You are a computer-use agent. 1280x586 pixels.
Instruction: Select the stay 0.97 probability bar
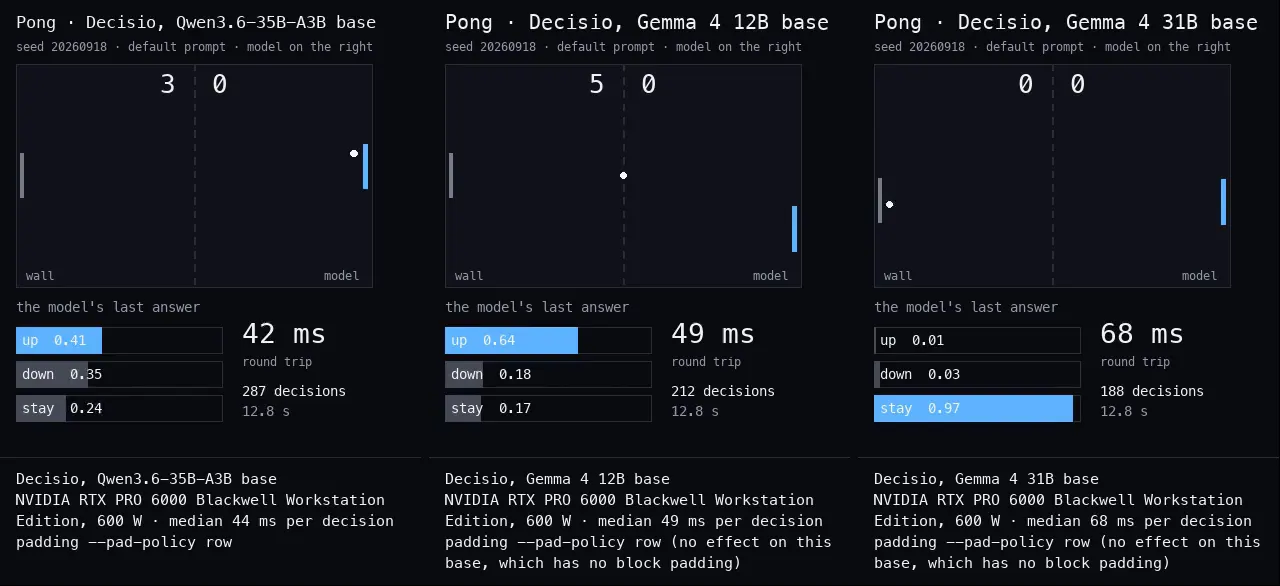coord(977,408)
